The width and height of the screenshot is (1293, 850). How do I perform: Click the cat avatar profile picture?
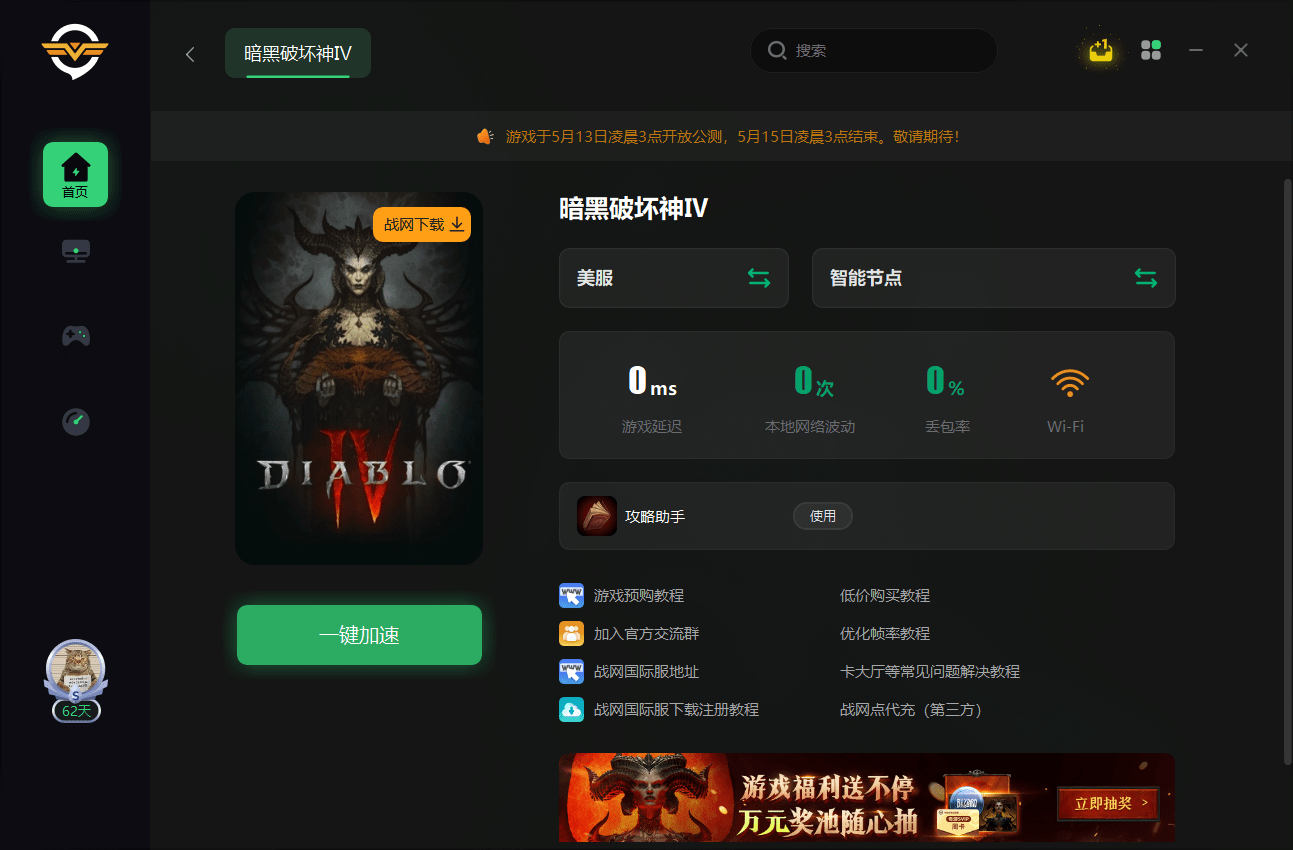point(75,668)
